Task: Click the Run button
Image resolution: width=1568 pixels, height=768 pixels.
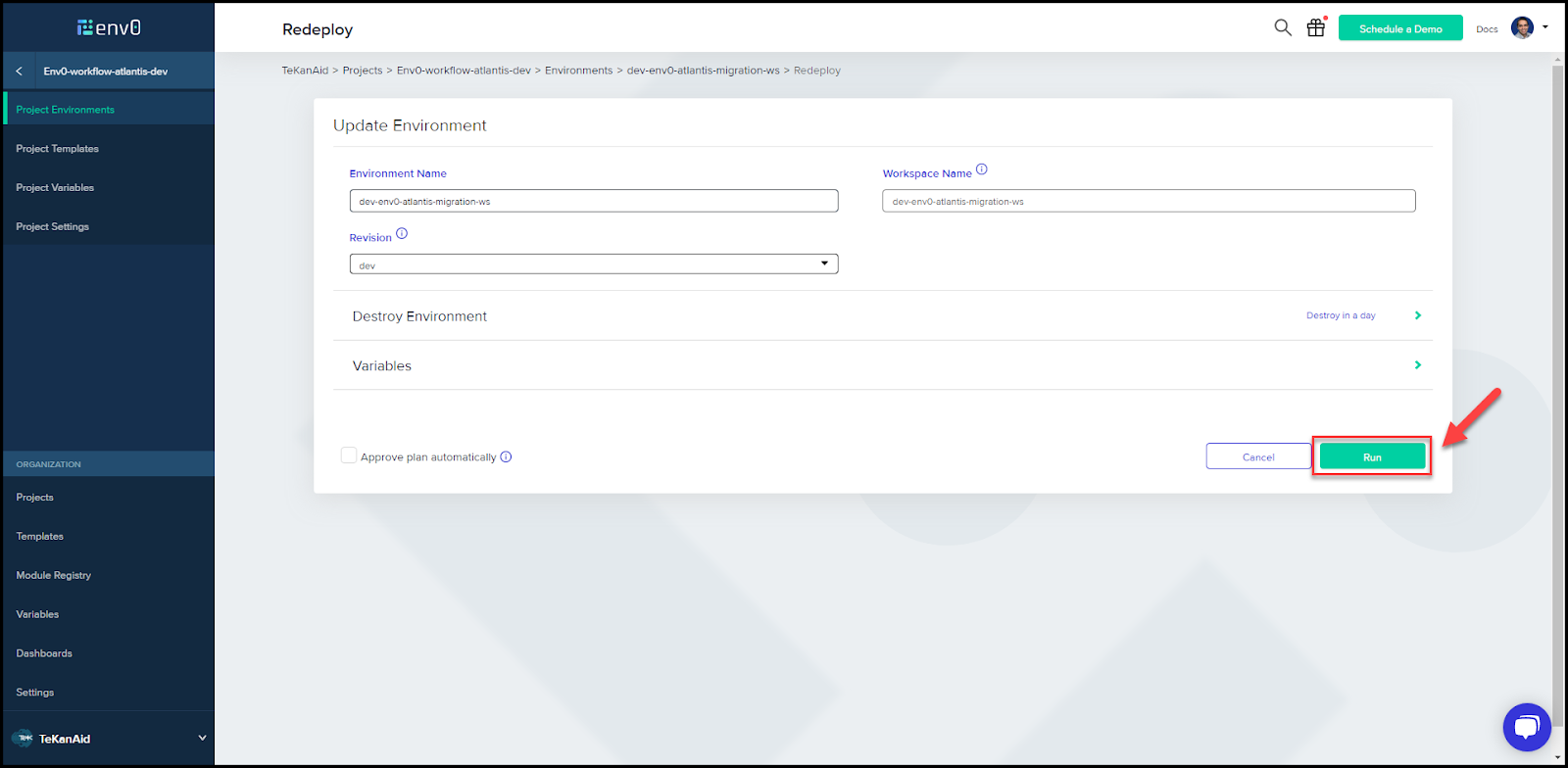Action: pos(1372,456)
